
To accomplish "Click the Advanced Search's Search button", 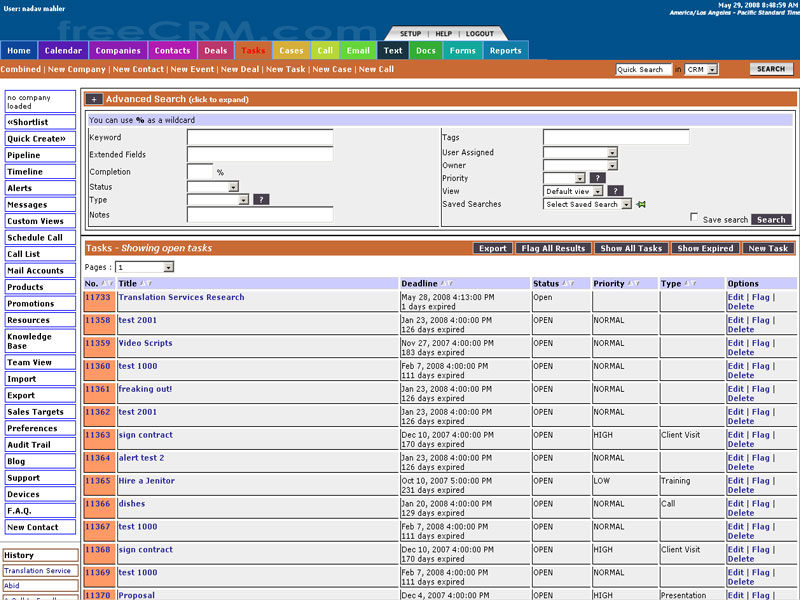I will 771,219.
